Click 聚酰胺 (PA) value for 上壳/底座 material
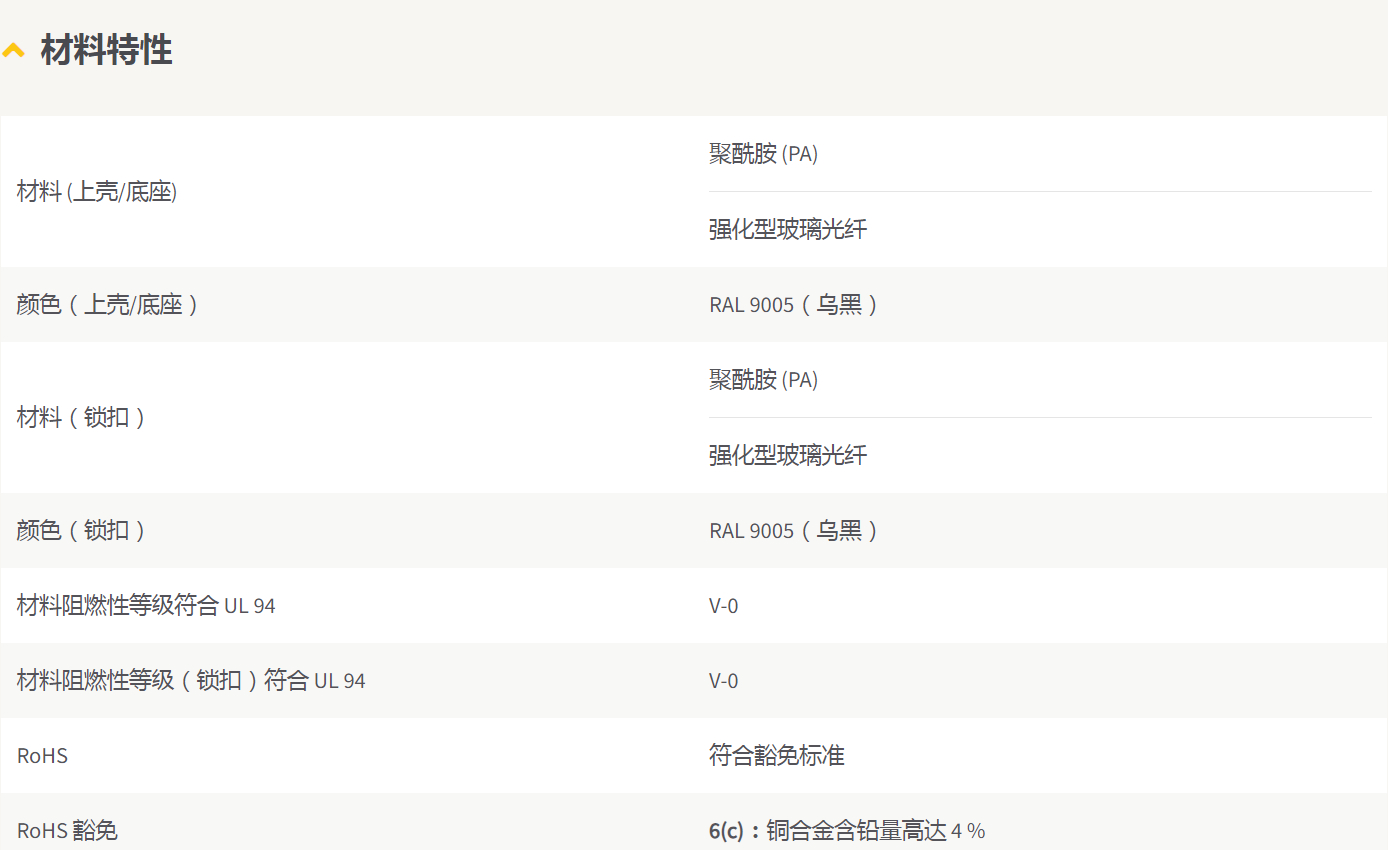Viewport: 1388px width, 850px height. 763,154
